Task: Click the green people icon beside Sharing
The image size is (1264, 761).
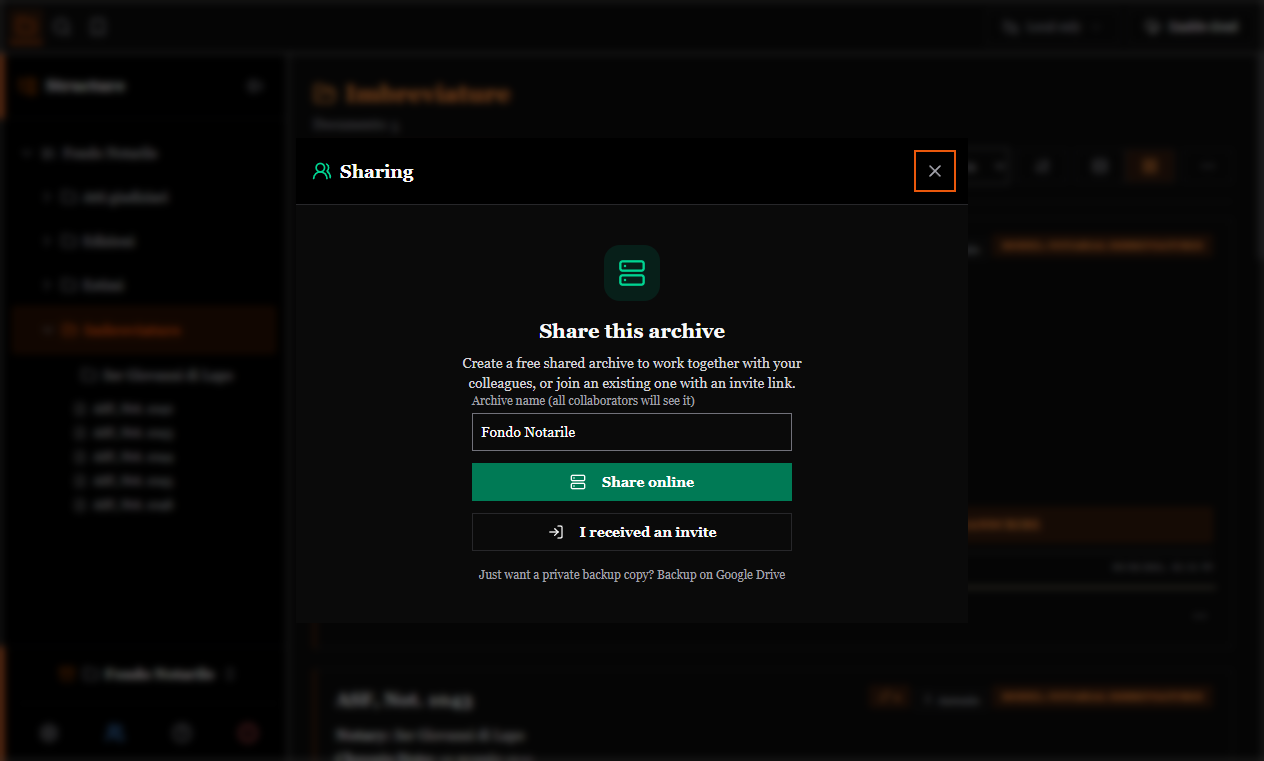Action: pos(322,171)
